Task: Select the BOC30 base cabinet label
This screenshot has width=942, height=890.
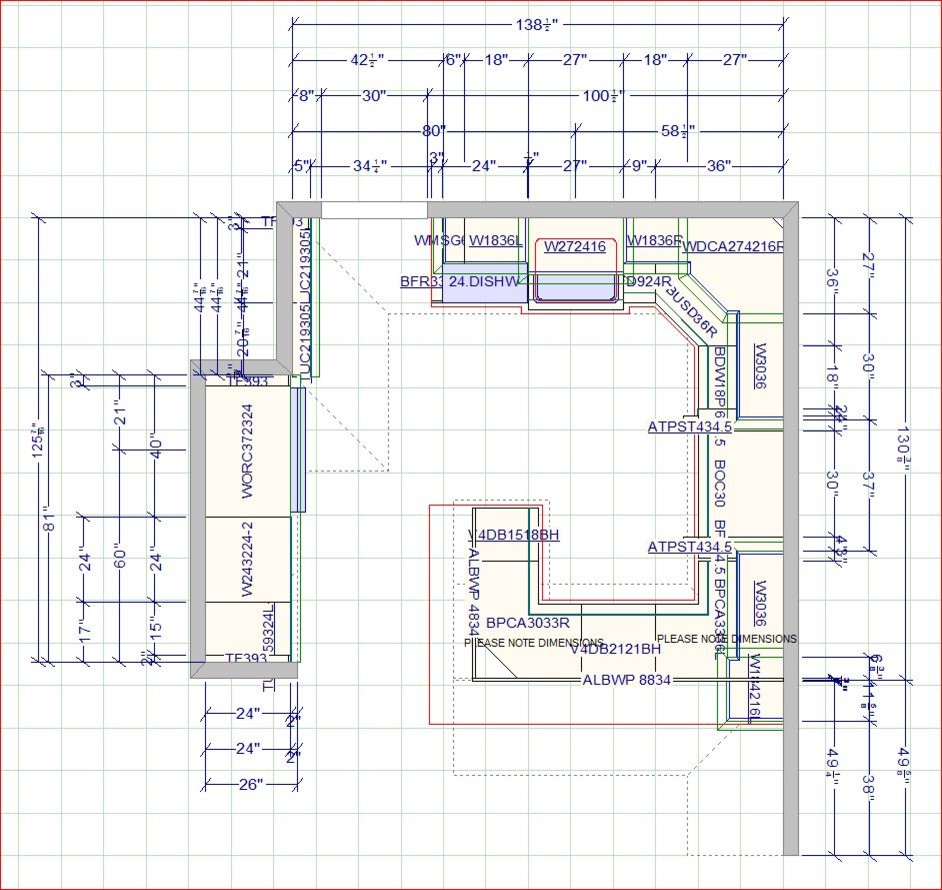Action: pyautogui.click(x=720, y=483)
